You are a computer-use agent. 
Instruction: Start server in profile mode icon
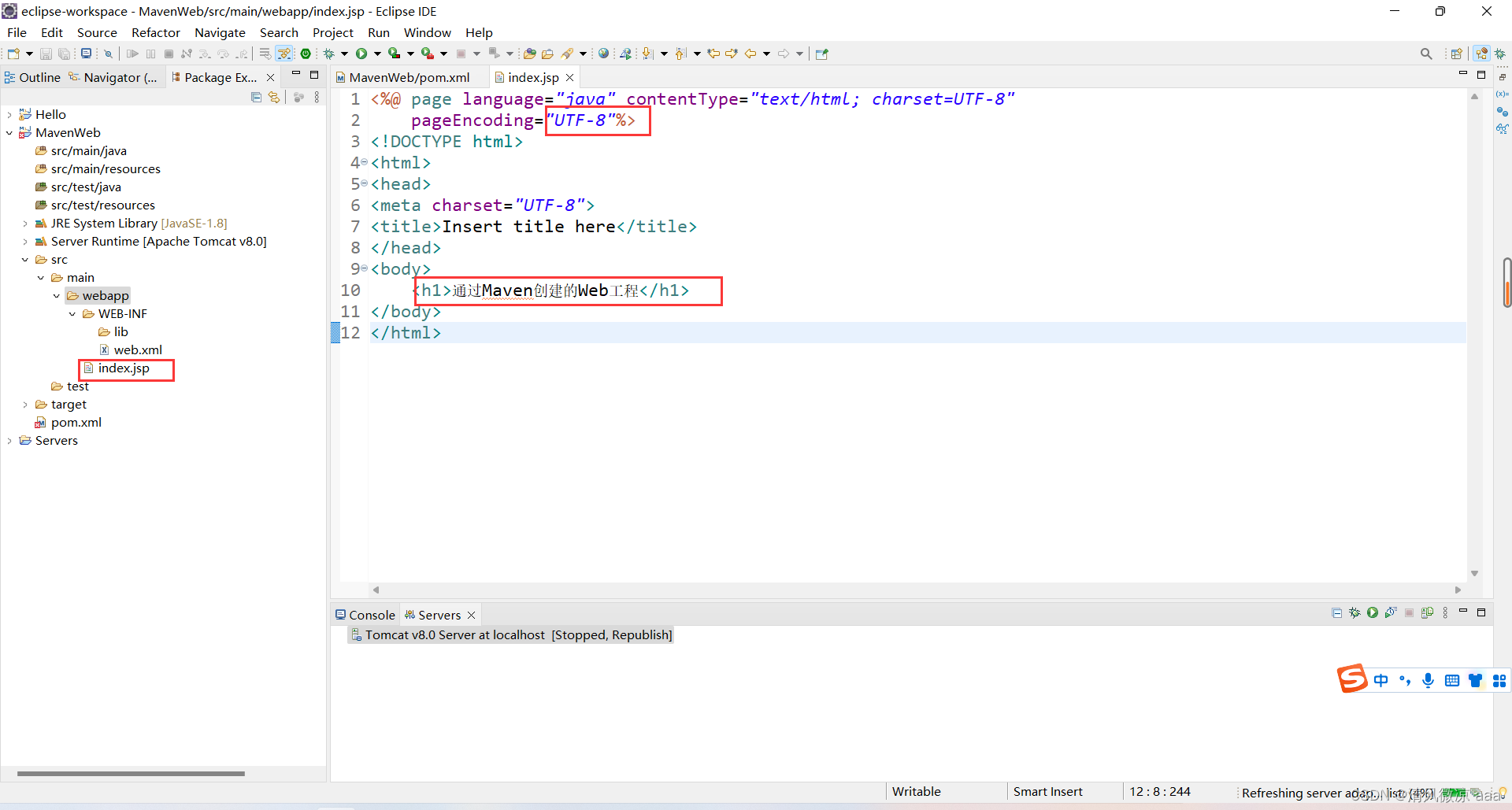coord(1391,612)
